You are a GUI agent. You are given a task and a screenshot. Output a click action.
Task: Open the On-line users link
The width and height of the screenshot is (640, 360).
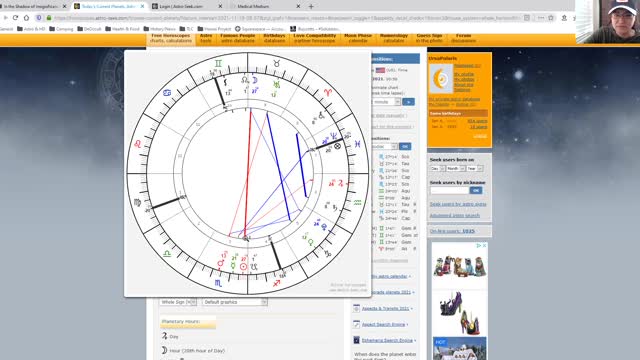(452, 231)
